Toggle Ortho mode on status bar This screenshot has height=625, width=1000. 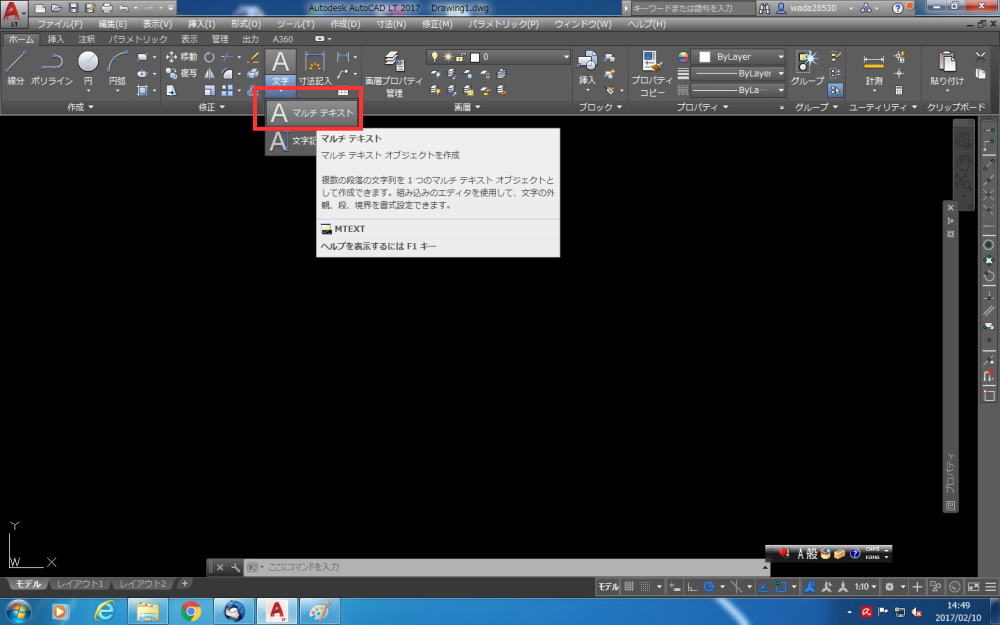click(692, 587)
